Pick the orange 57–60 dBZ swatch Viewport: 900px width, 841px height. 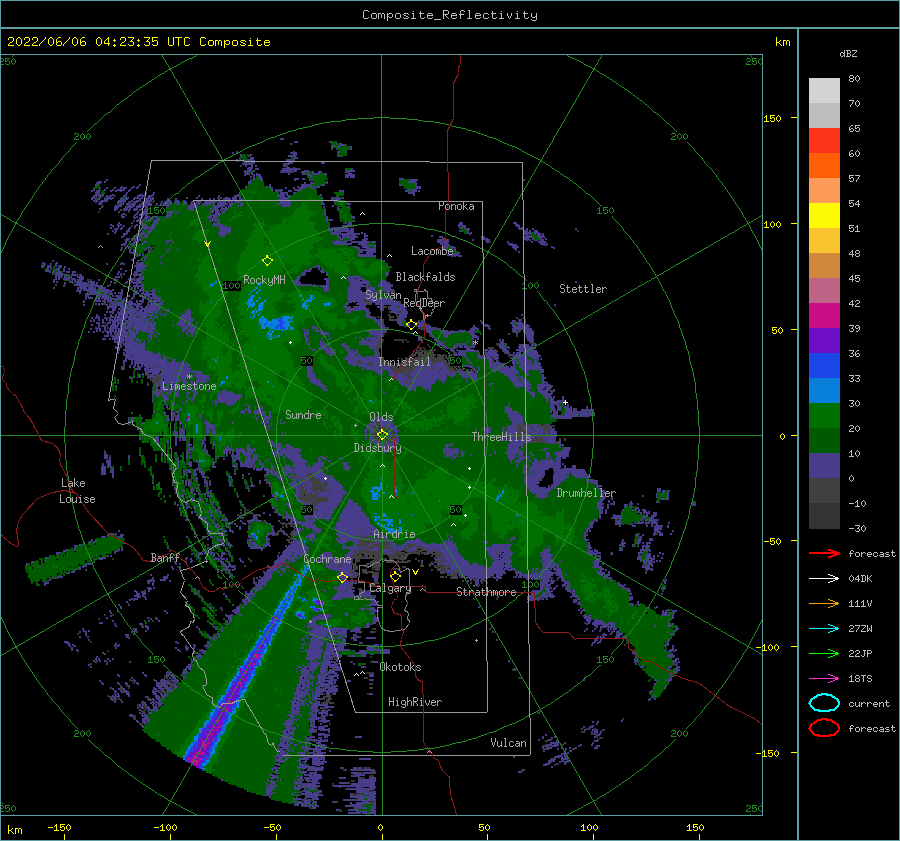point(824,165)
